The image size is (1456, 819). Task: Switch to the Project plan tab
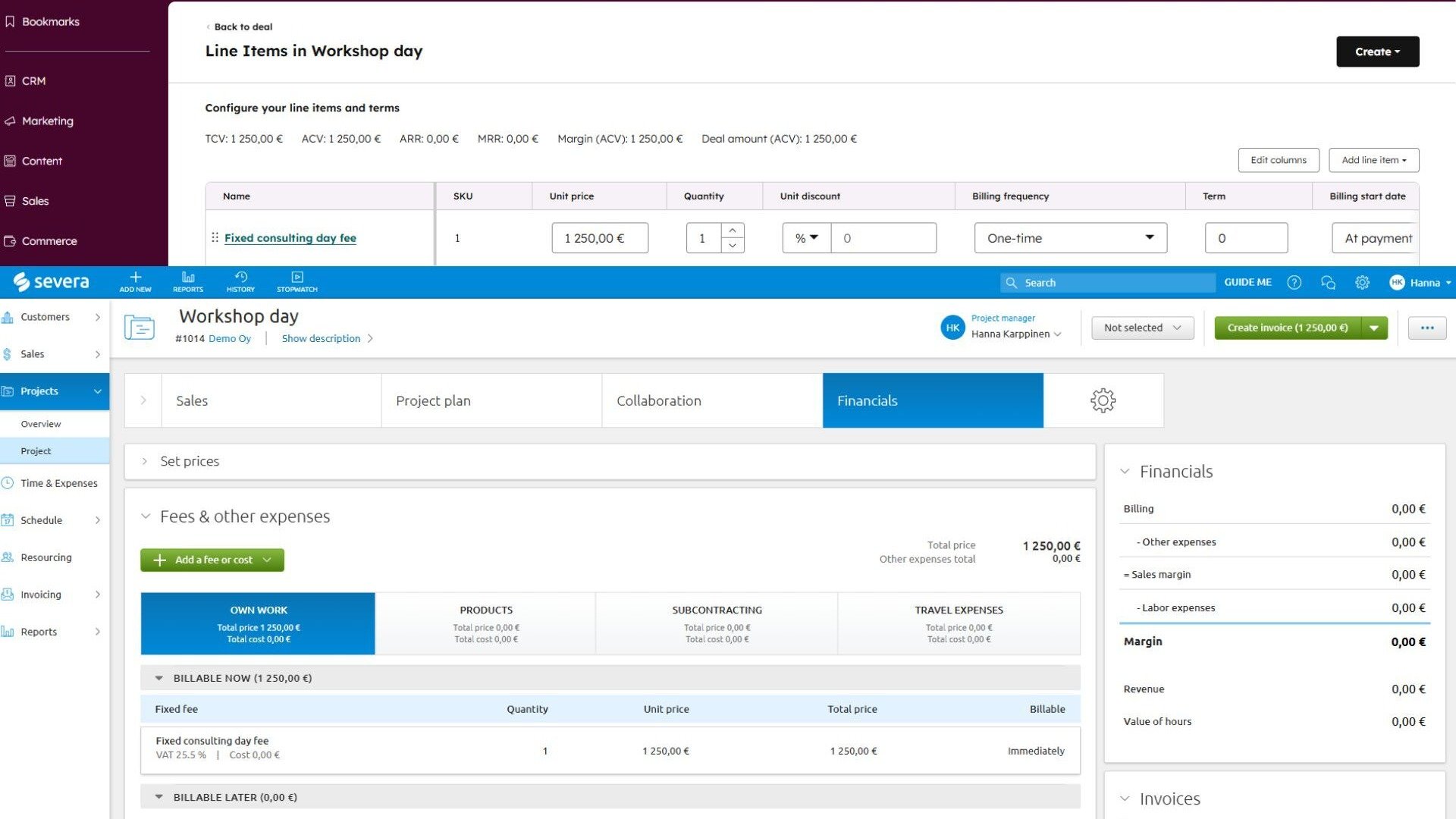pos(433,400)
